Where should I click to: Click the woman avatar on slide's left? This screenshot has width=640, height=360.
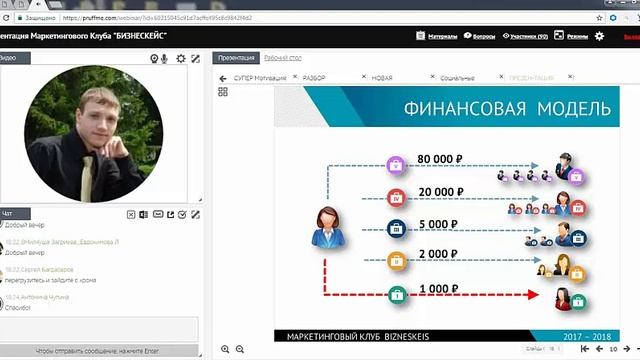click(x=328, y=227)
